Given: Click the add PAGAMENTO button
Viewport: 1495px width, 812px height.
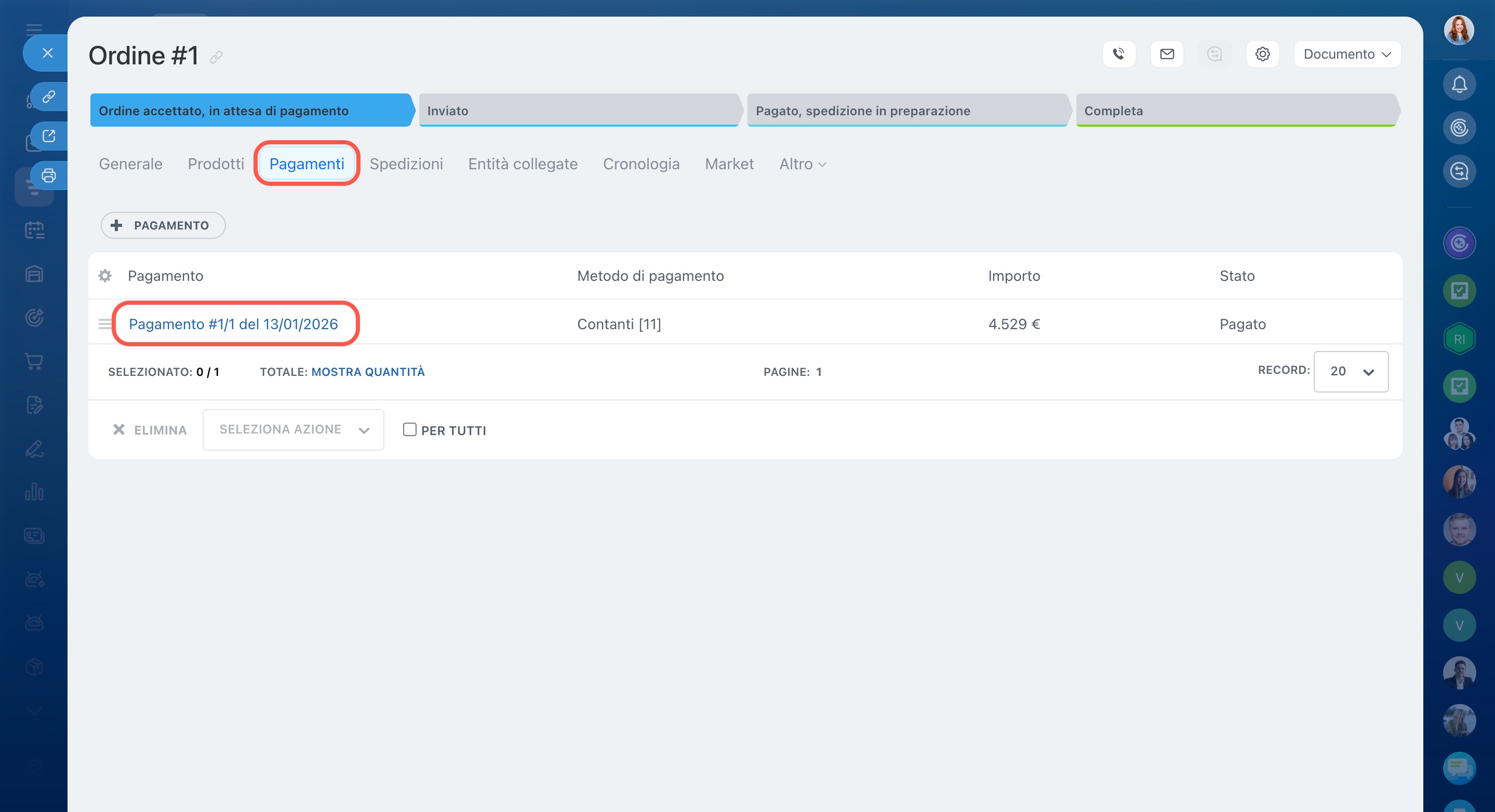Looking at the screenshot, I should pos(163,225).
